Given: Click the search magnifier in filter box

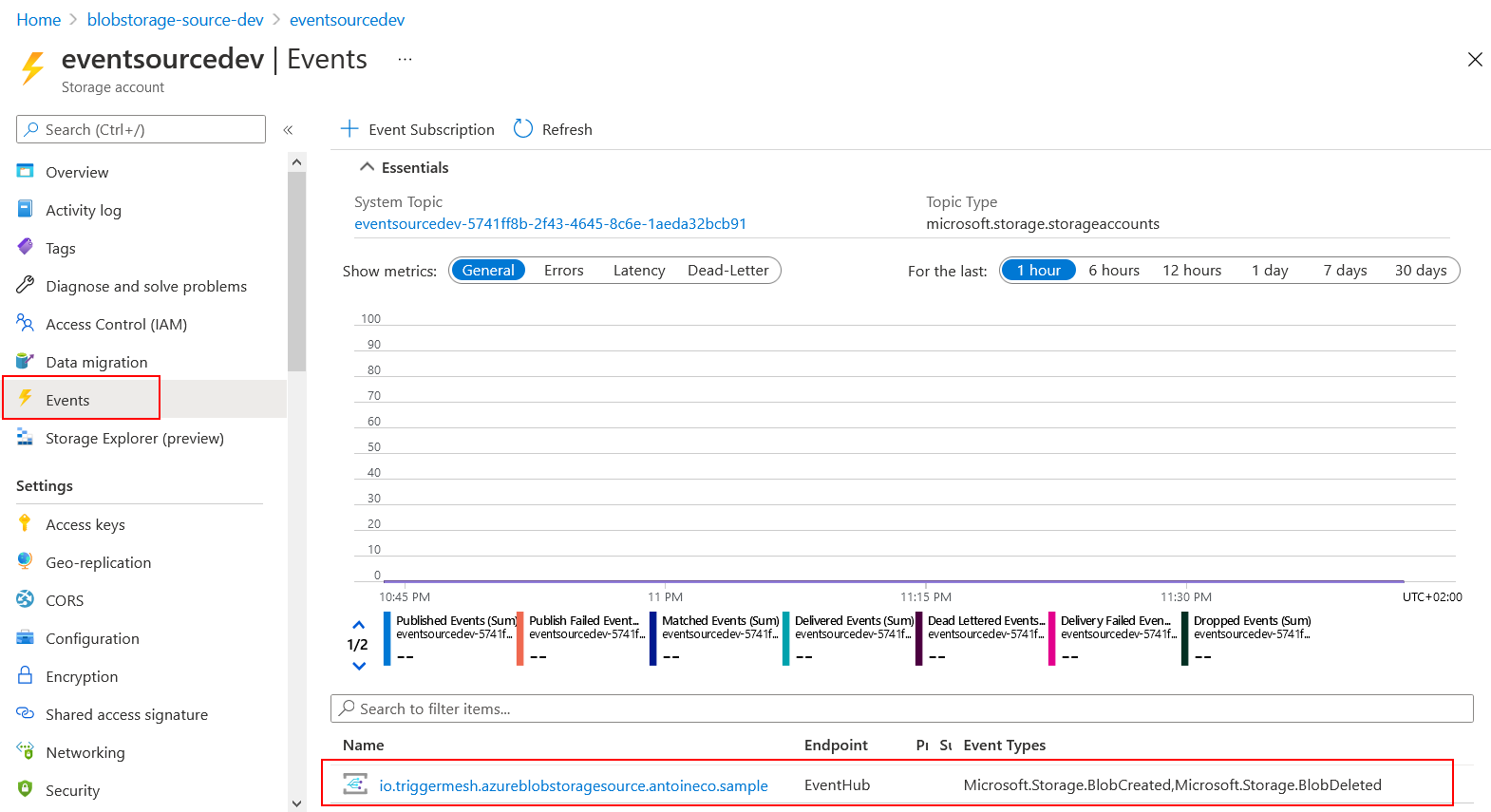Looking at the screenshot, I should coord(348,708).
